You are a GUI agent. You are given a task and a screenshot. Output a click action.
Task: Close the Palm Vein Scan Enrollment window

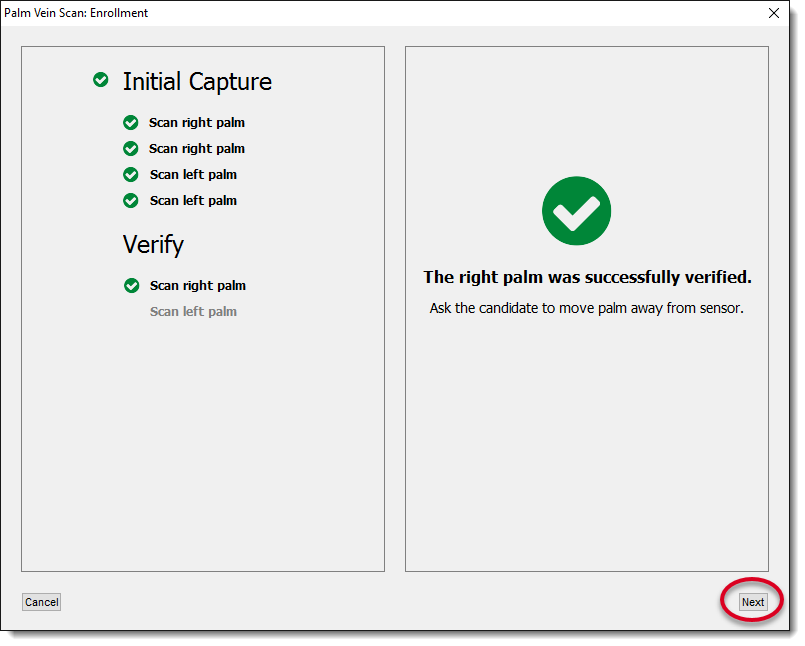773,13
